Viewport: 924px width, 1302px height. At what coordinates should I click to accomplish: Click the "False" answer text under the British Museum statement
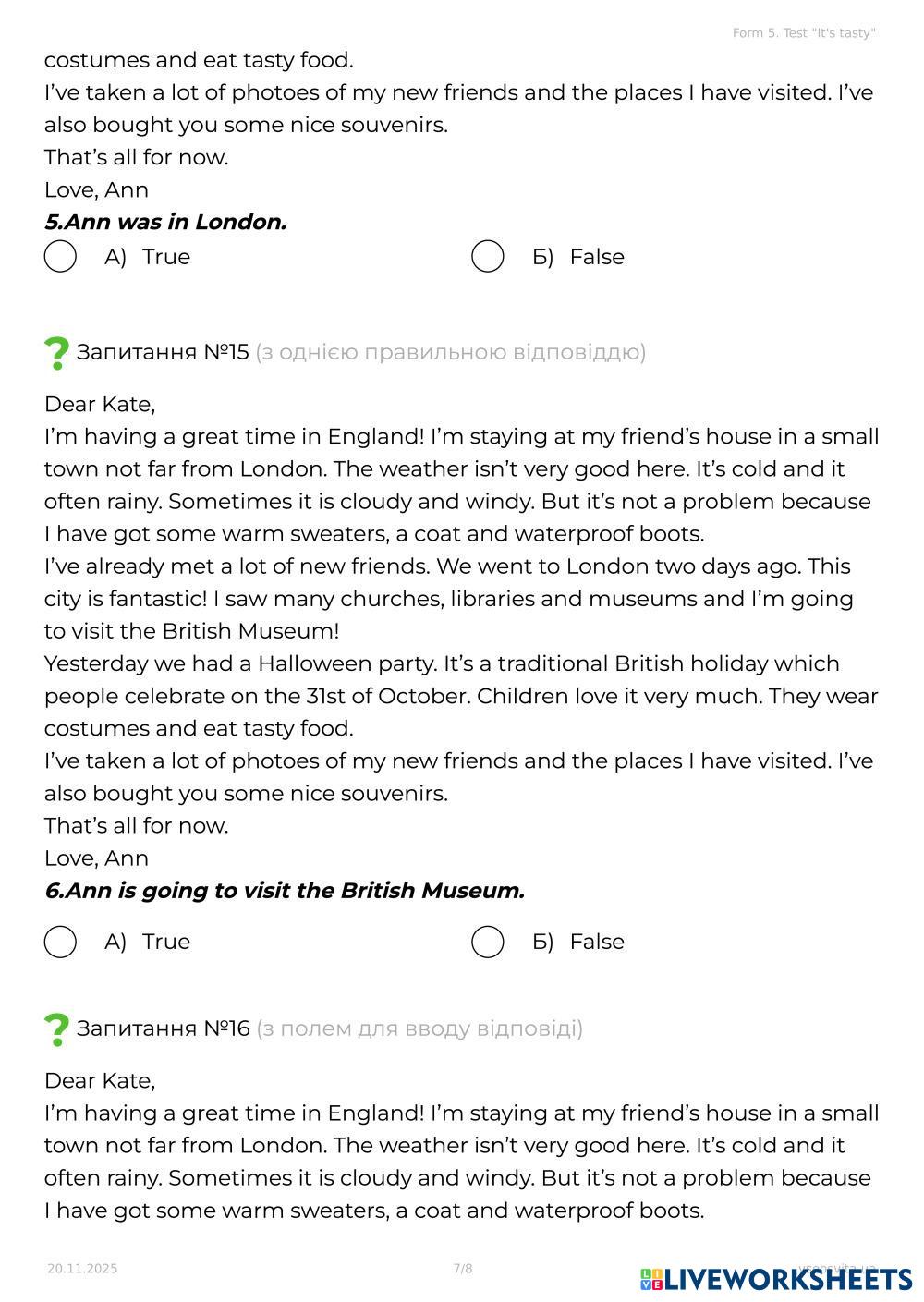click(x=597, y=942)
